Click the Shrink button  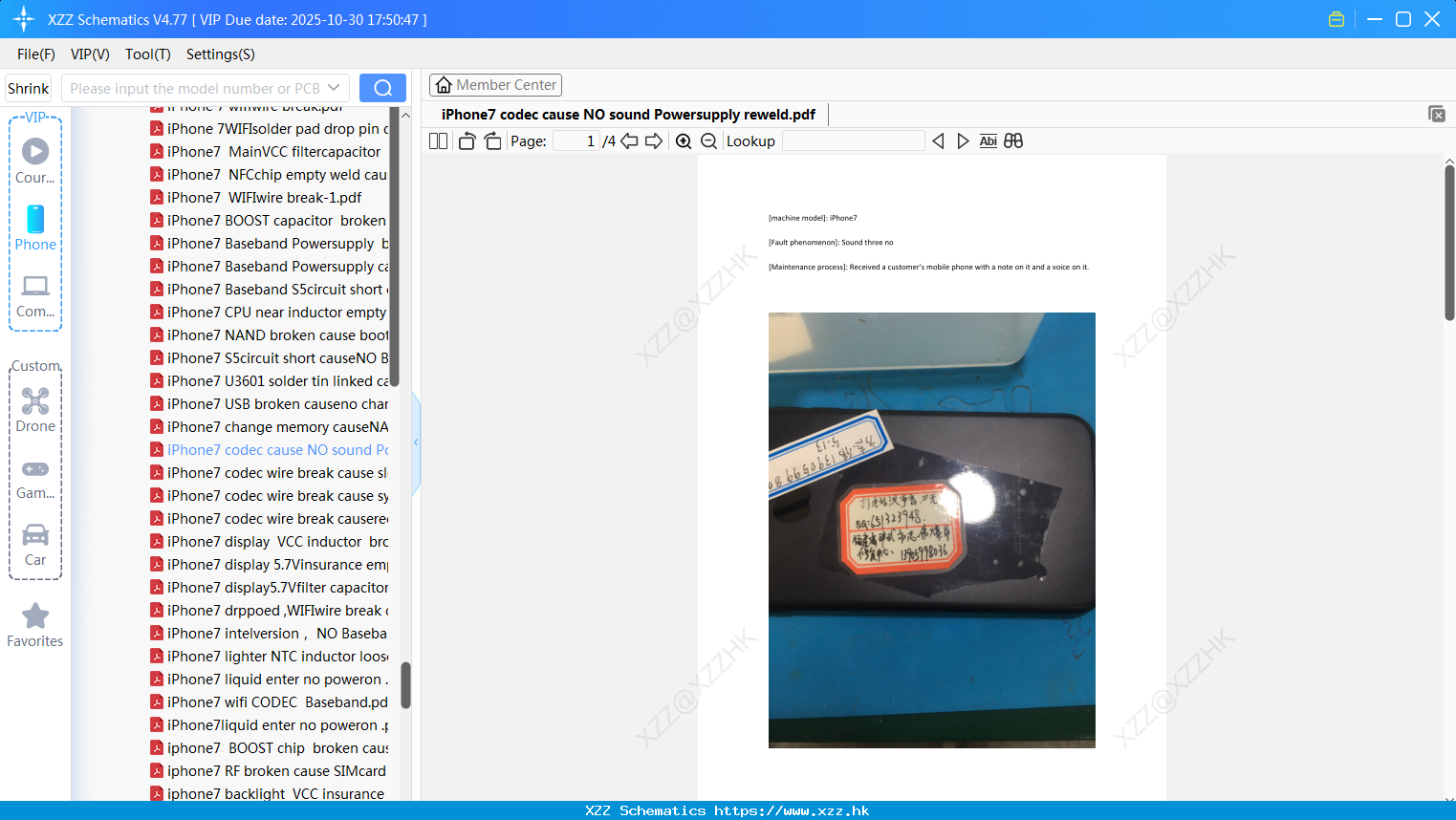pos(29,88)
